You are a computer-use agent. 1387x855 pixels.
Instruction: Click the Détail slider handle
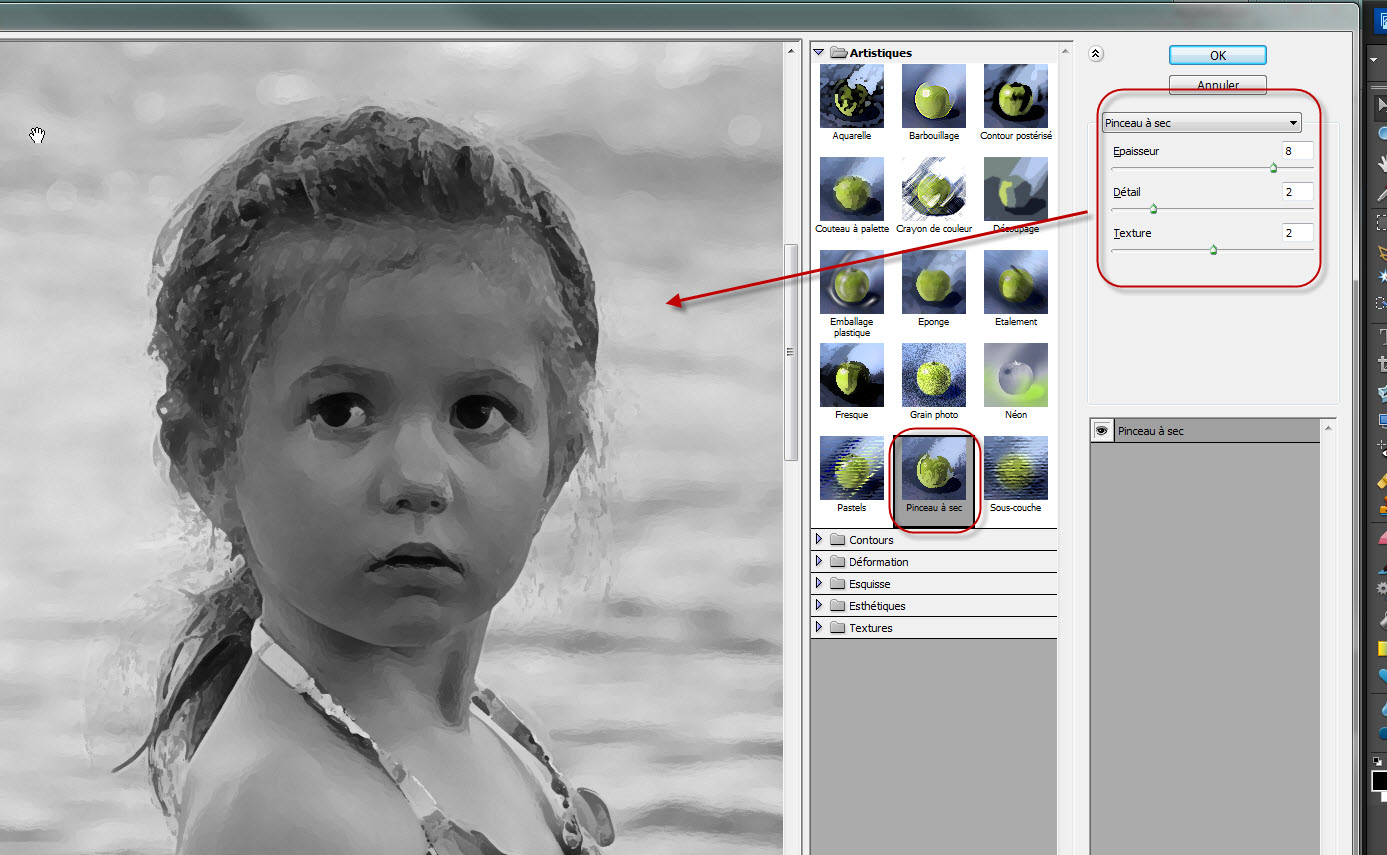[x=1153, y=209]
